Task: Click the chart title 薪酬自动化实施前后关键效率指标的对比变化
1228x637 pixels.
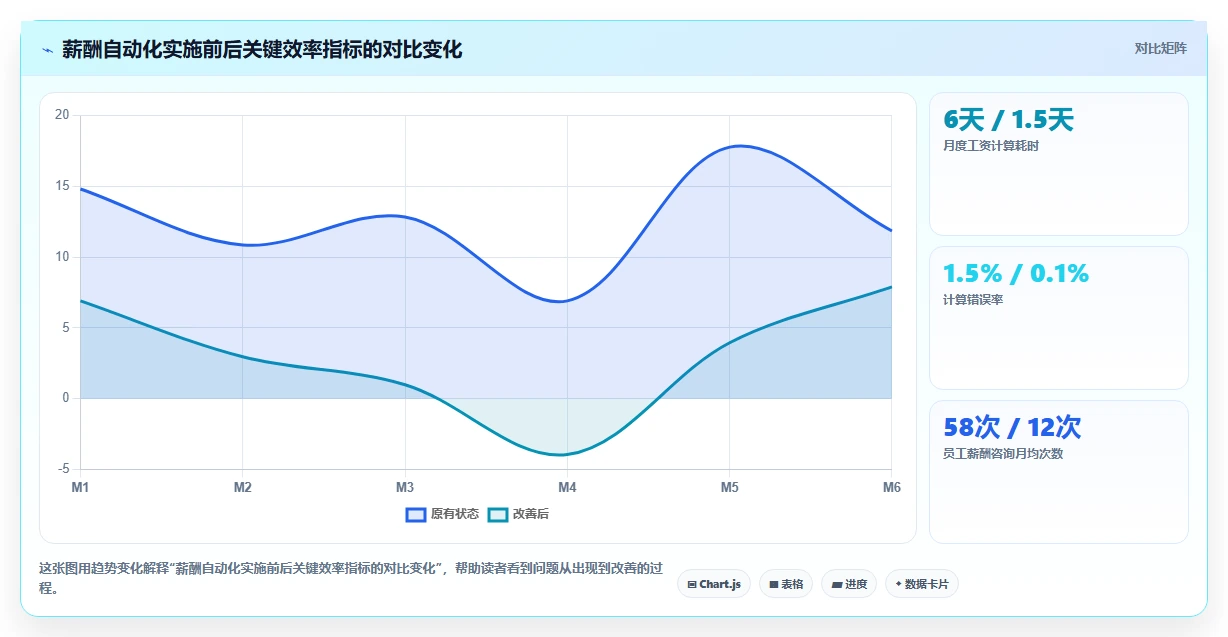Action: click(262, 49)
